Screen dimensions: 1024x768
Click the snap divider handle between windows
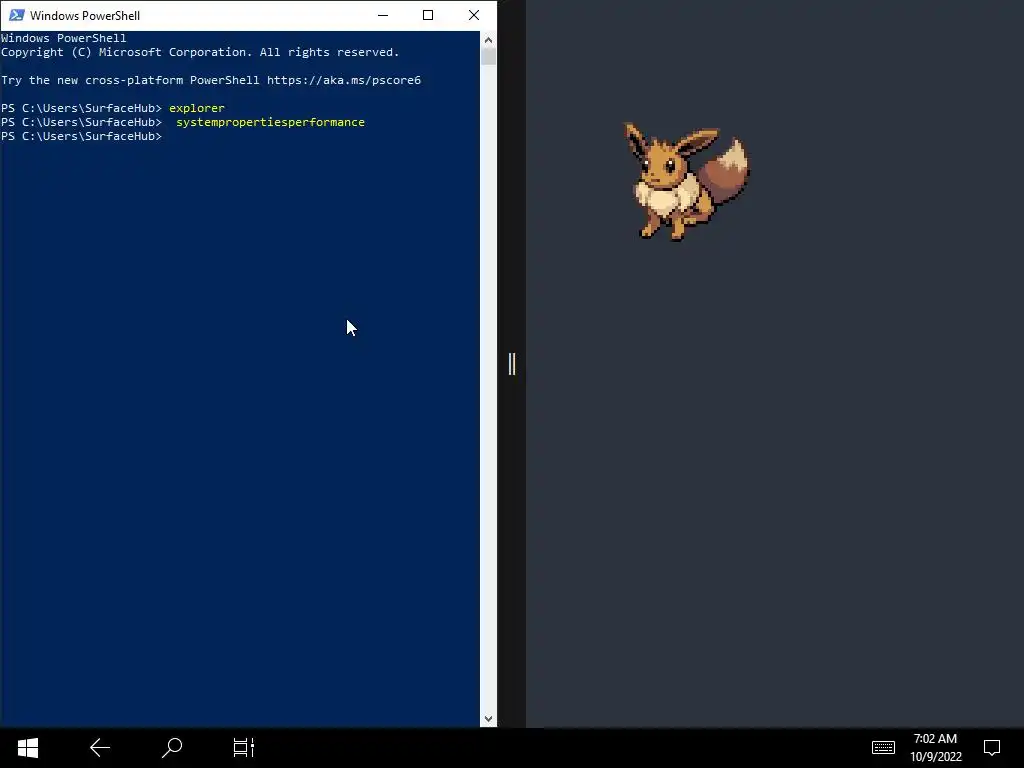[512, 364]
